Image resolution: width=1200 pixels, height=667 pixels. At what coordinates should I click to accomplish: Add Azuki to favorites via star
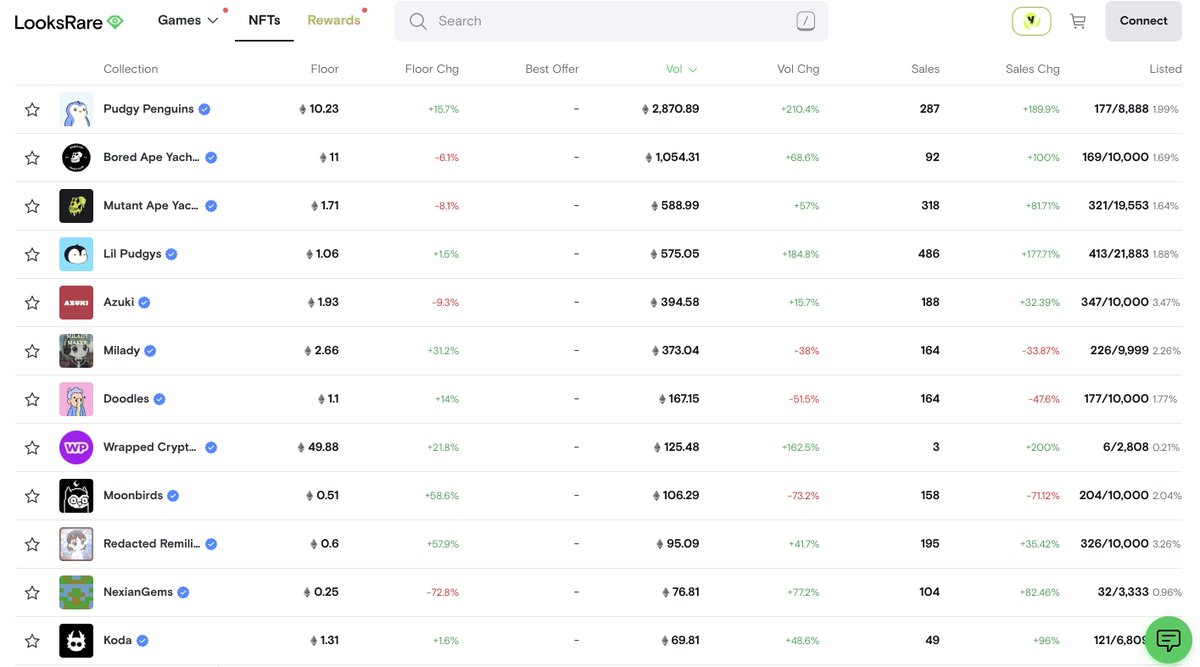32,302
